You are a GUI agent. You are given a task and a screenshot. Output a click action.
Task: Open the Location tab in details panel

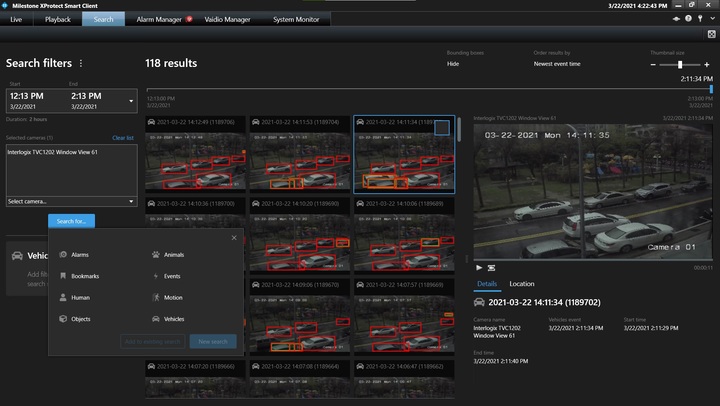pyautogui.click(x=521, y=284)
